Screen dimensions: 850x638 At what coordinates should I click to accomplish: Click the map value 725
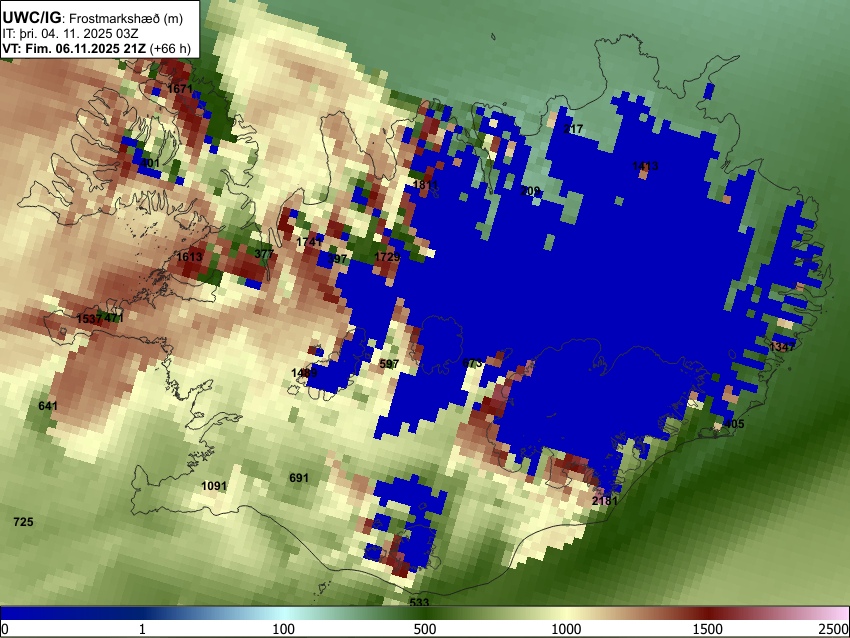point(23,521)
